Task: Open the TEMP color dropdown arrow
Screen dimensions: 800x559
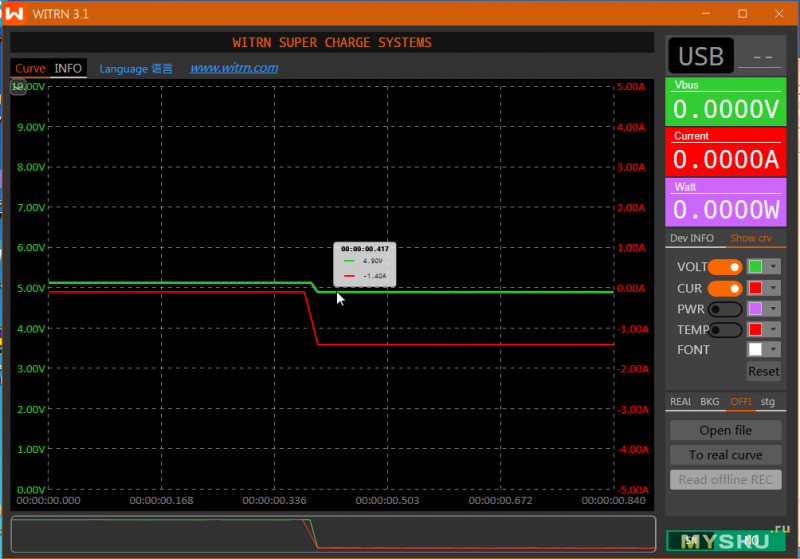Action: (x=773, y=330)
